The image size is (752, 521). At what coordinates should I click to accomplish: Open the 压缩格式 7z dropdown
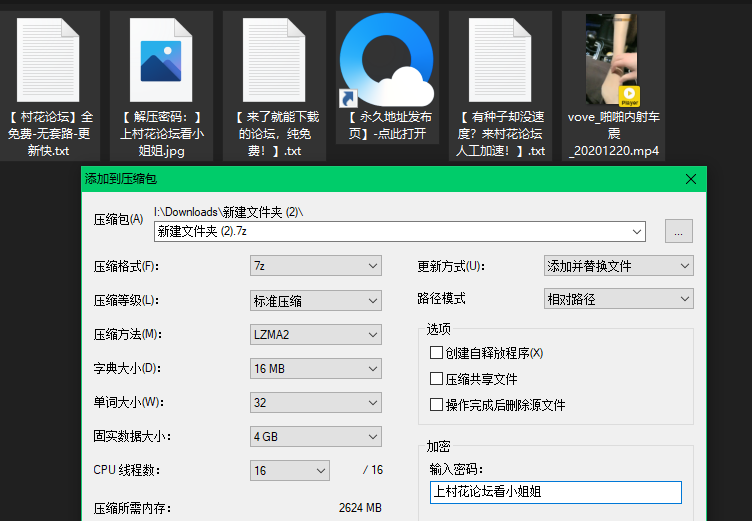(315, 266)
